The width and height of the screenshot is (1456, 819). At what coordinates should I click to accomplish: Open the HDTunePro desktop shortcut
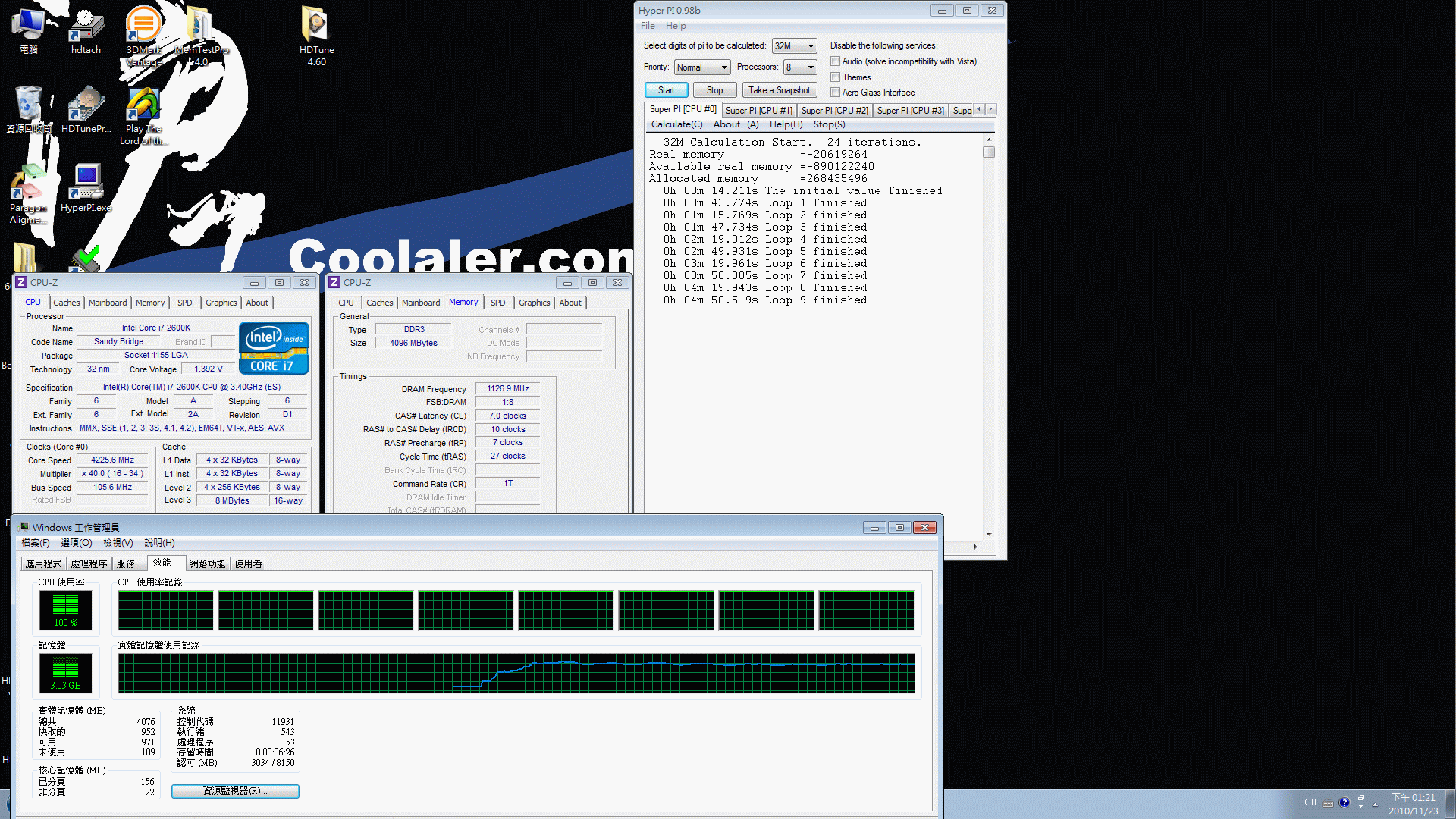pyautogui.click(x=86, y=110)
